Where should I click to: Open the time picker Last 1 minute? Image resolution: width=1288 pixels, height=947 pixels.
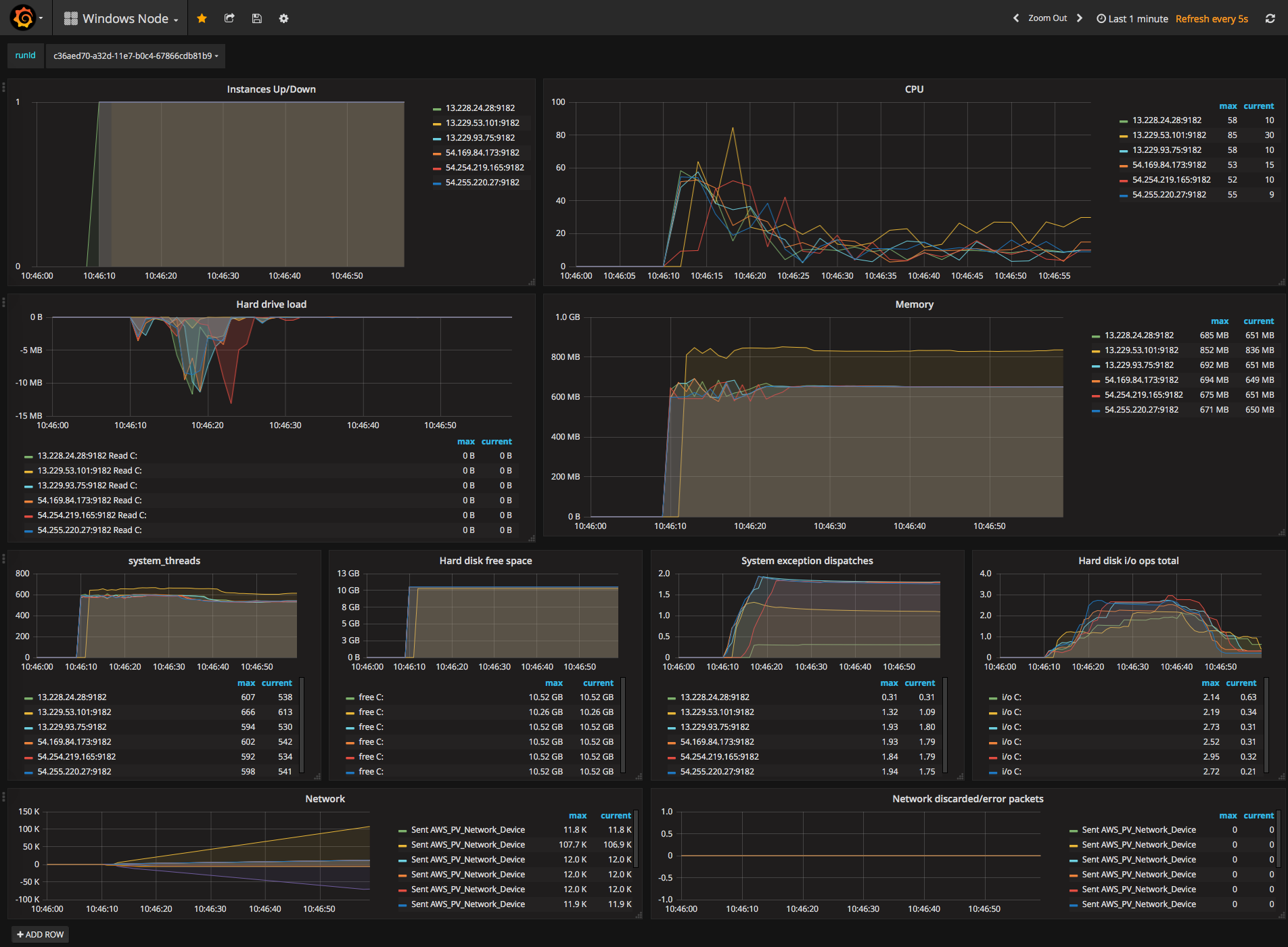(1132, 19)
